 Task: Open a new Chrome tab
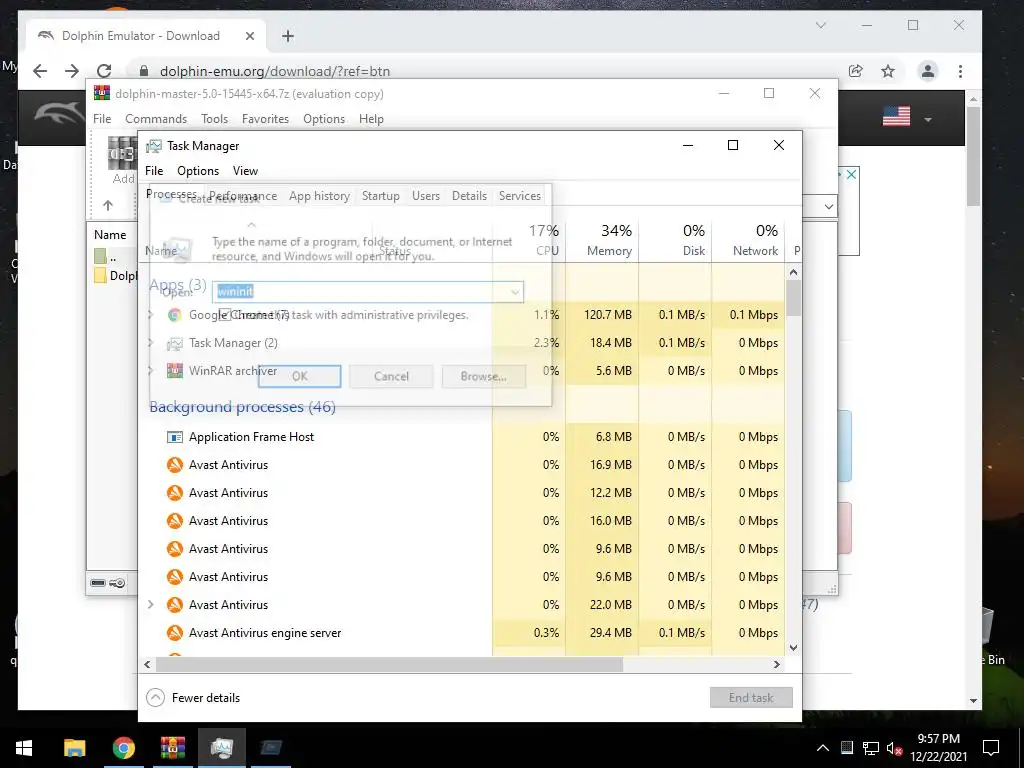tap(288, 36)
